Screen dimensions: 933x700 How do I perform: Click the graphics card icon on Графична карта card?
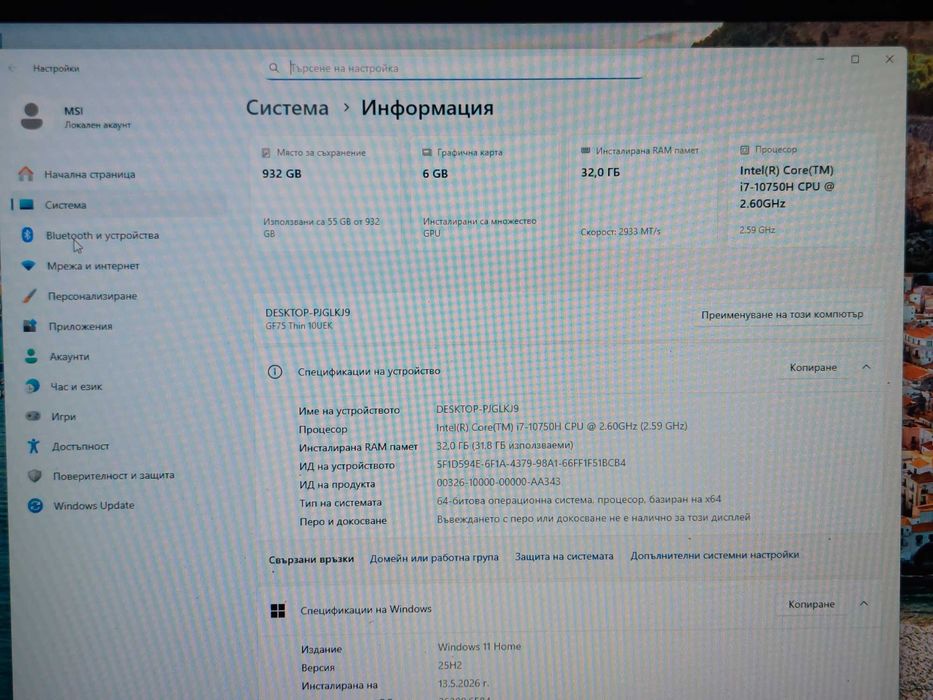pos(427,152)
